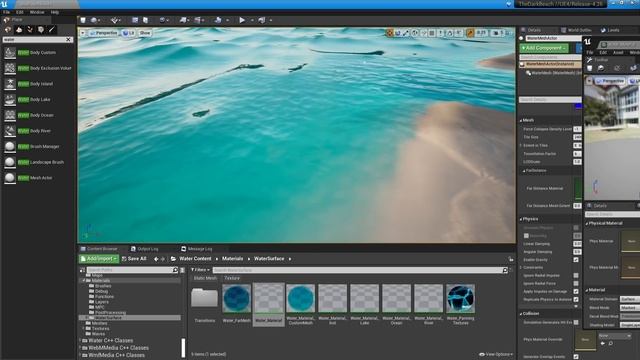640x360 pixels.
Task: Select Water Brush Manager sphere icon
Action: [10, 146]
